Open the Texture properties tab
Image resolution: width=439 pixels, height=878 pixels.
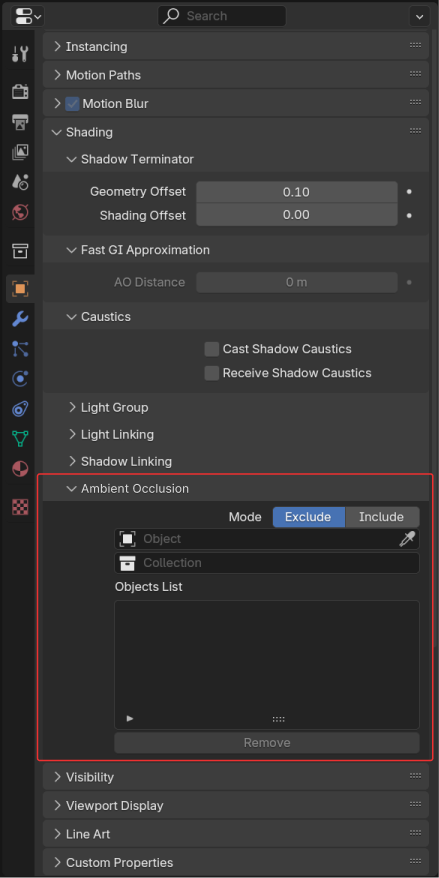tap(20, 507)
